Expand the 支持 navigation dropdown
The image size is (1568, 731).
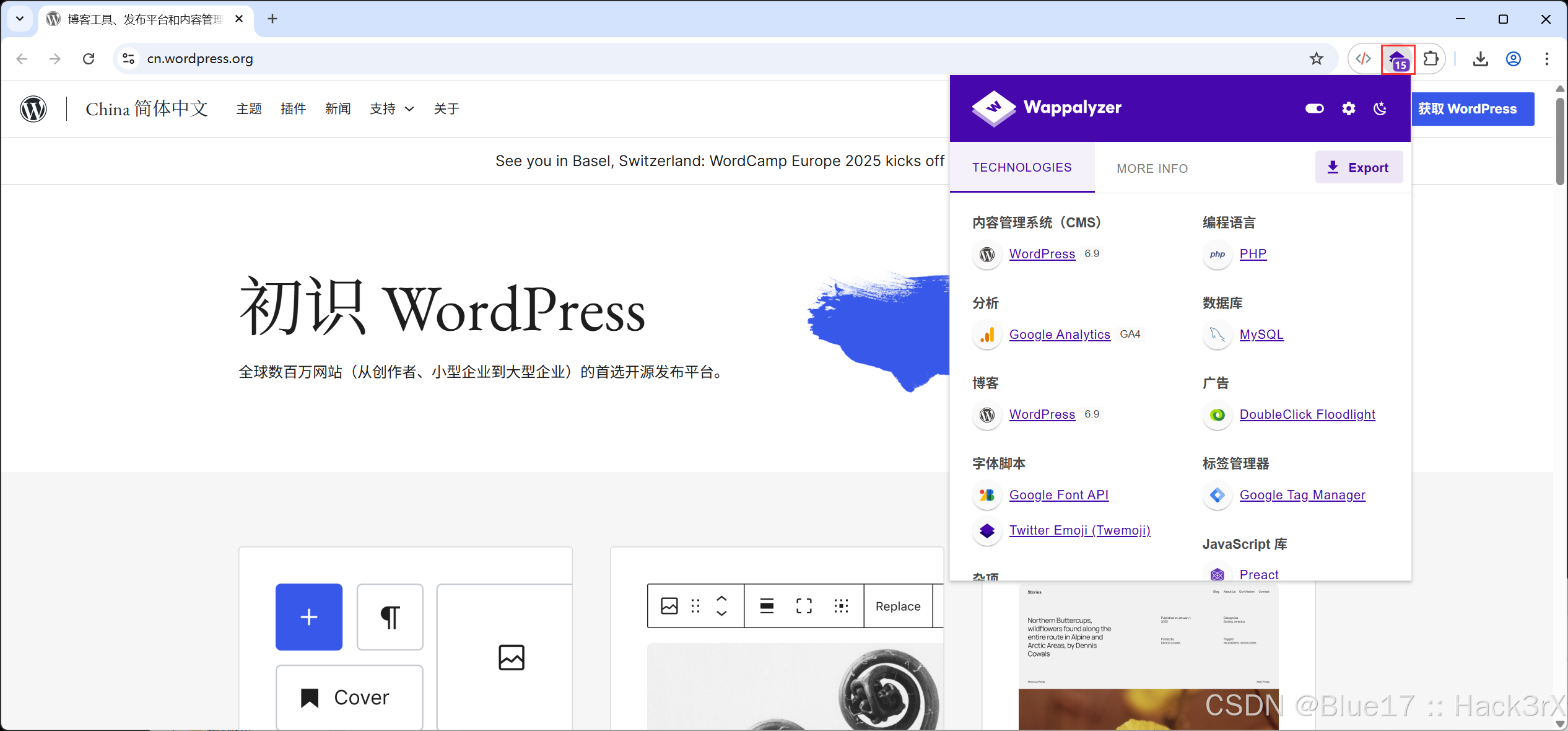point(391,109)
